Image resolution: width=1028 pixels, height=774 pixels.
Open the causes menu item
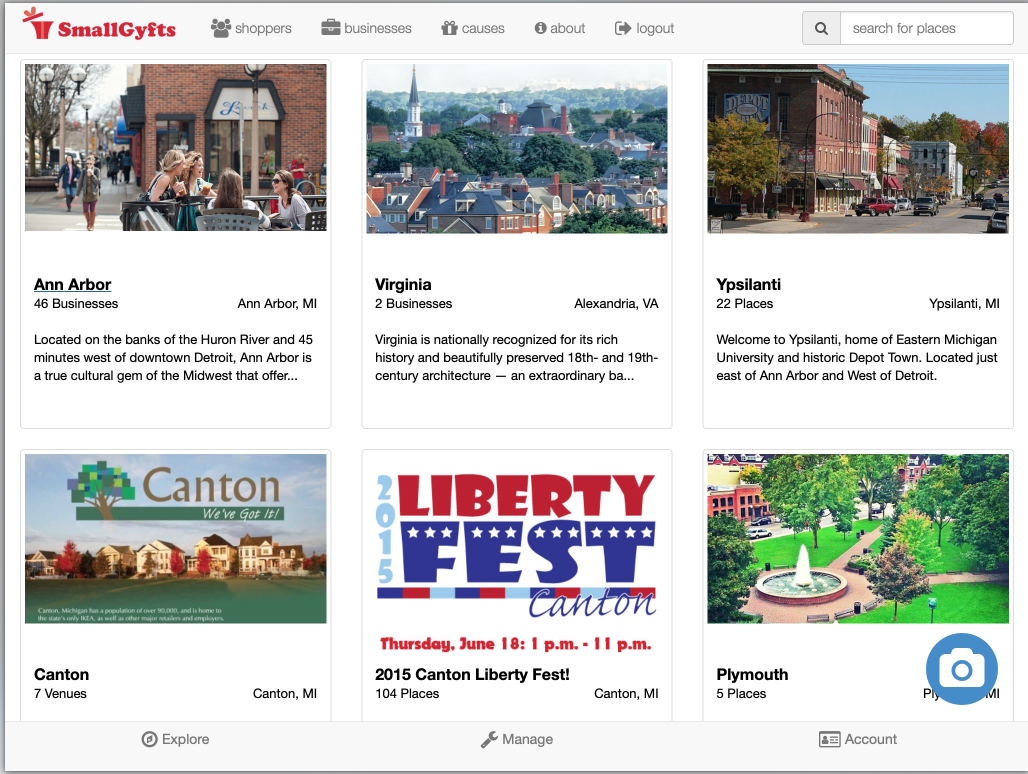pos(473,28)
